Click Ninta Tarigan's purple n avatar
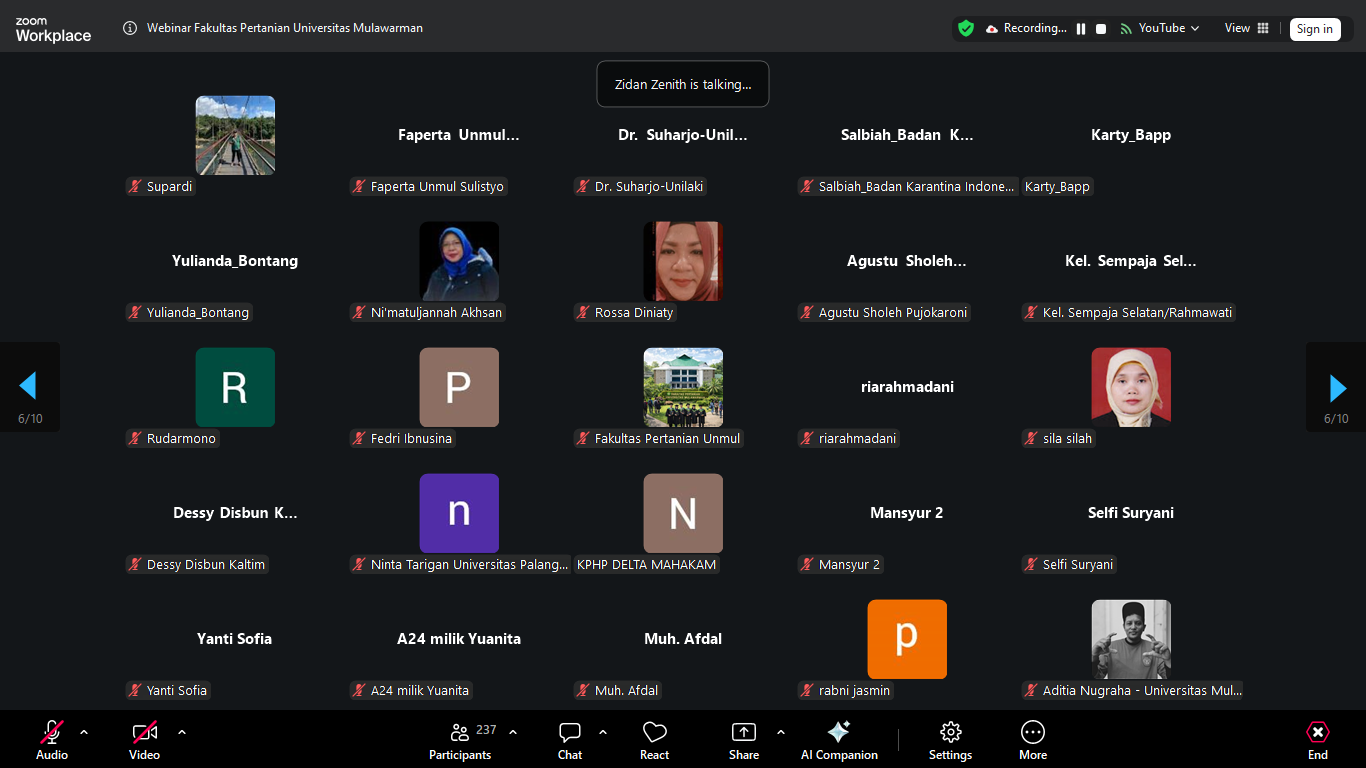The width and height of the screenshot is (1366, 768). click(459, 513)
